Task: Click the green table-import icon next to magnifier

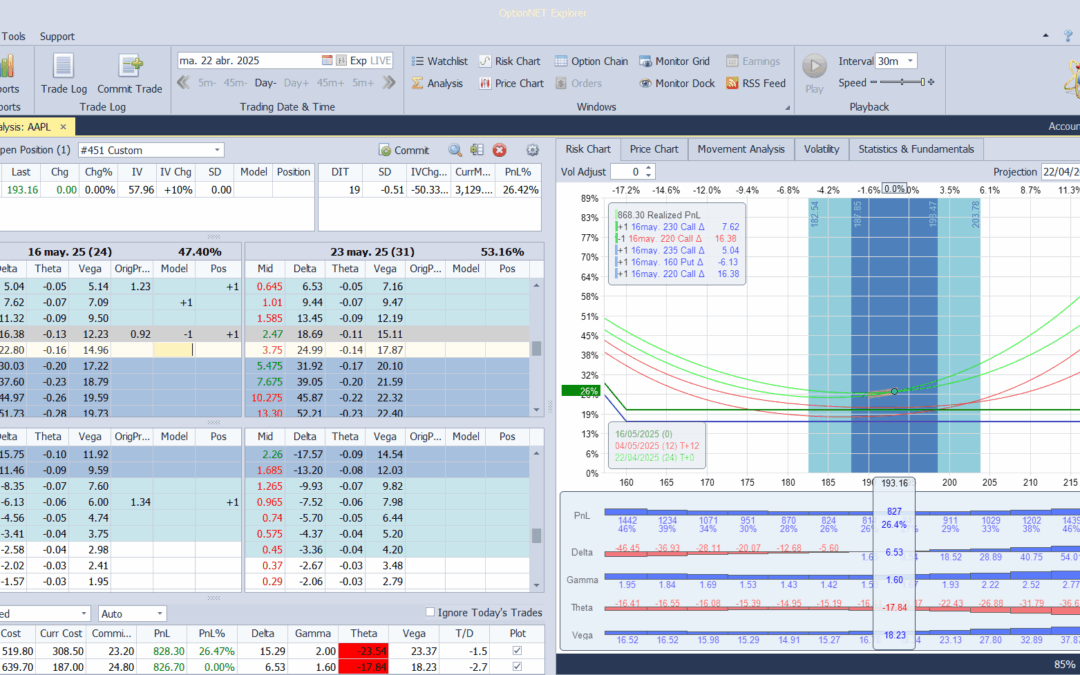Action: coord(477,150)
